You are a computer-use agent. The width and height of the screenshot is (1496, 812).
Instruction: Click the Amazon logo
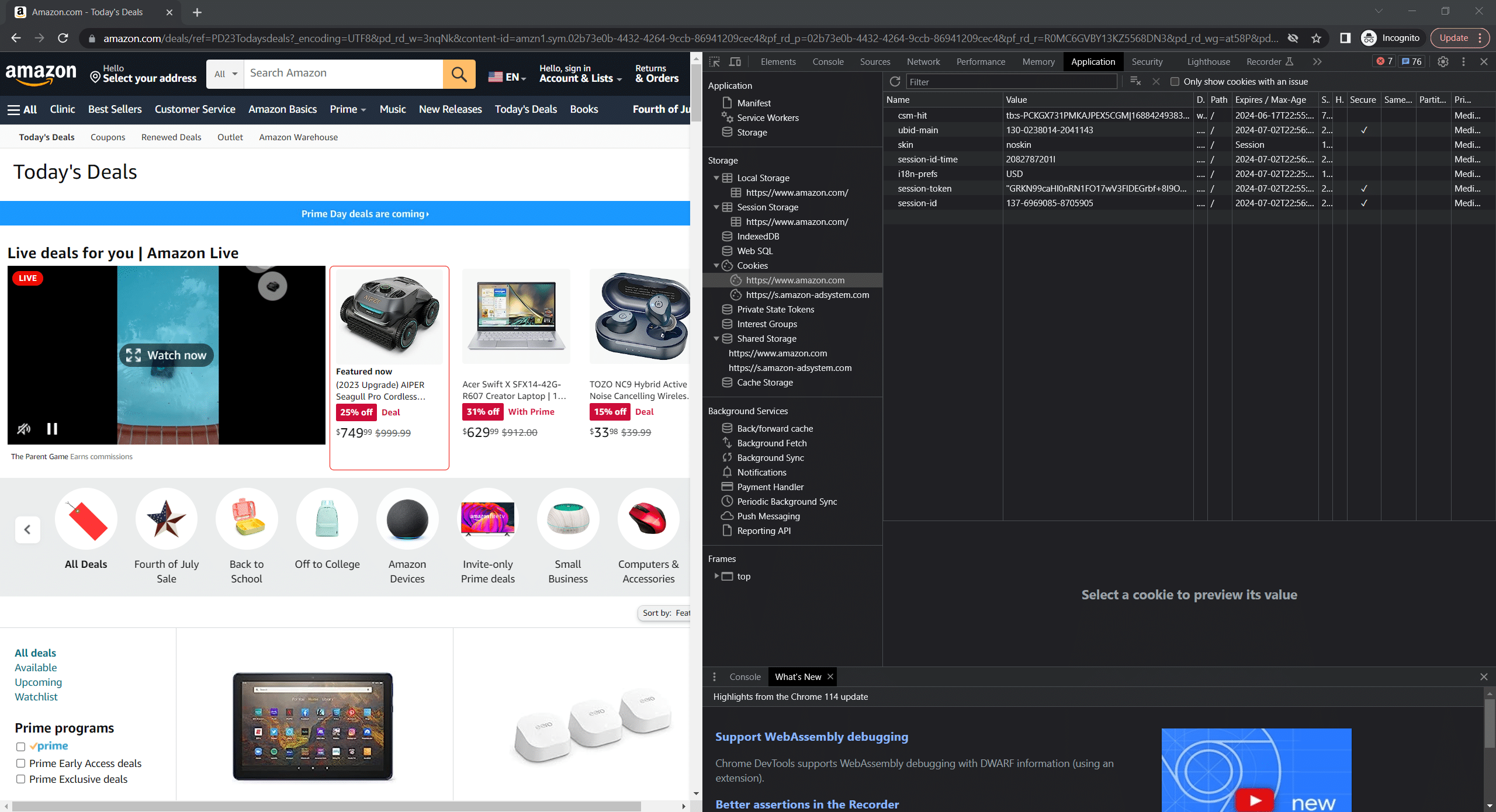click(x=41, y=74)
